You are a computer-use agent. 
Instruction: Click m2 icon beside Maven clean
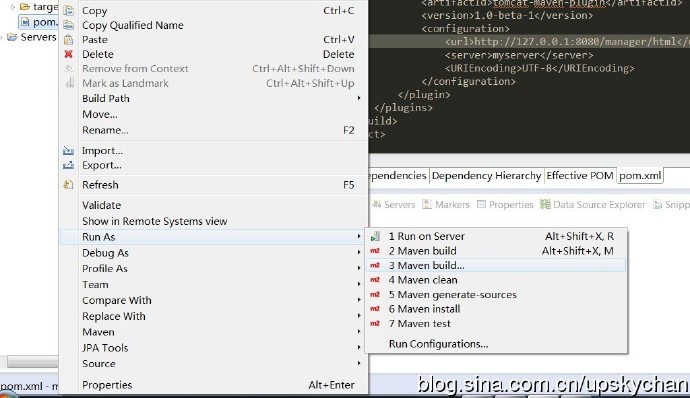pos(375,280)
